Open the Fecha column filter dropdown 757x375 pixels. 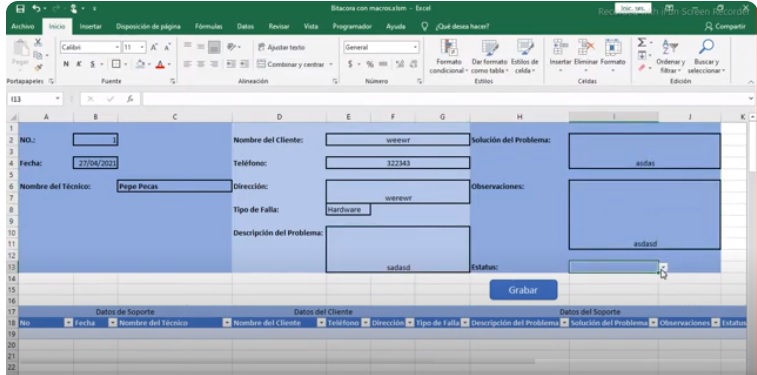pyautogui.click(x=112, y=323)
